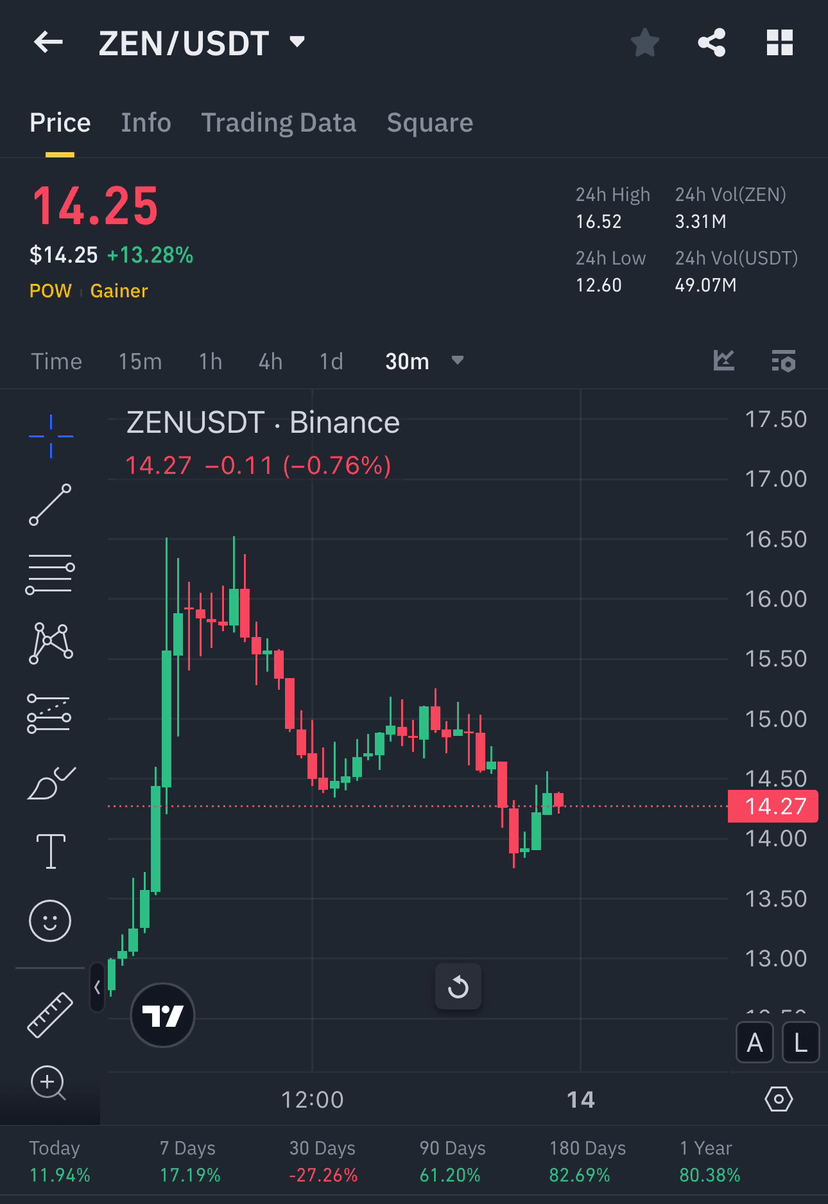Screen dimensions: 828x1204
Task: Open the emoji sticker tool
Action: tap(50, 921)
